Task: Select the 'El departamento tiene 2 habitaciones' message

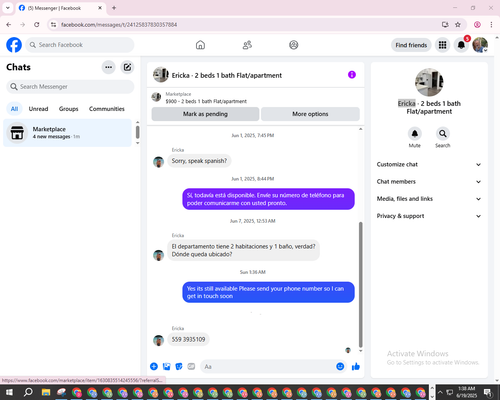Action: click(243, 250)
